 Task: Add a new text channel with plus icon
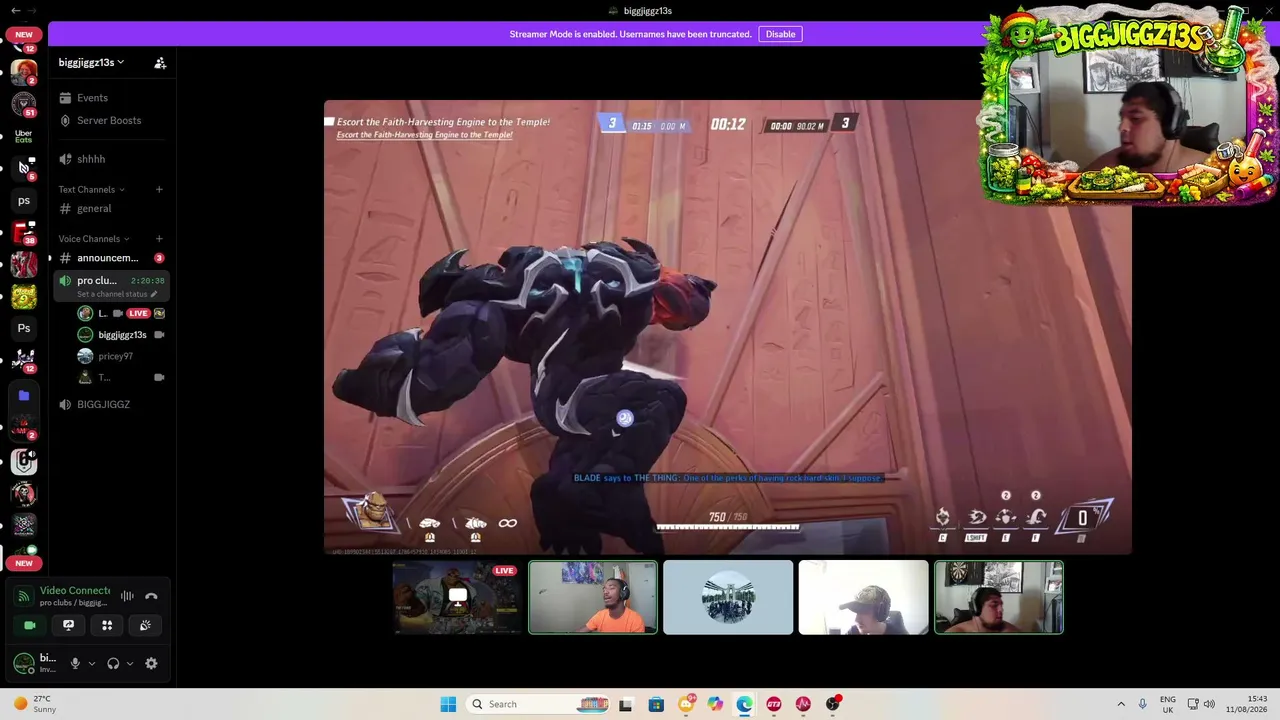point(159,189)
